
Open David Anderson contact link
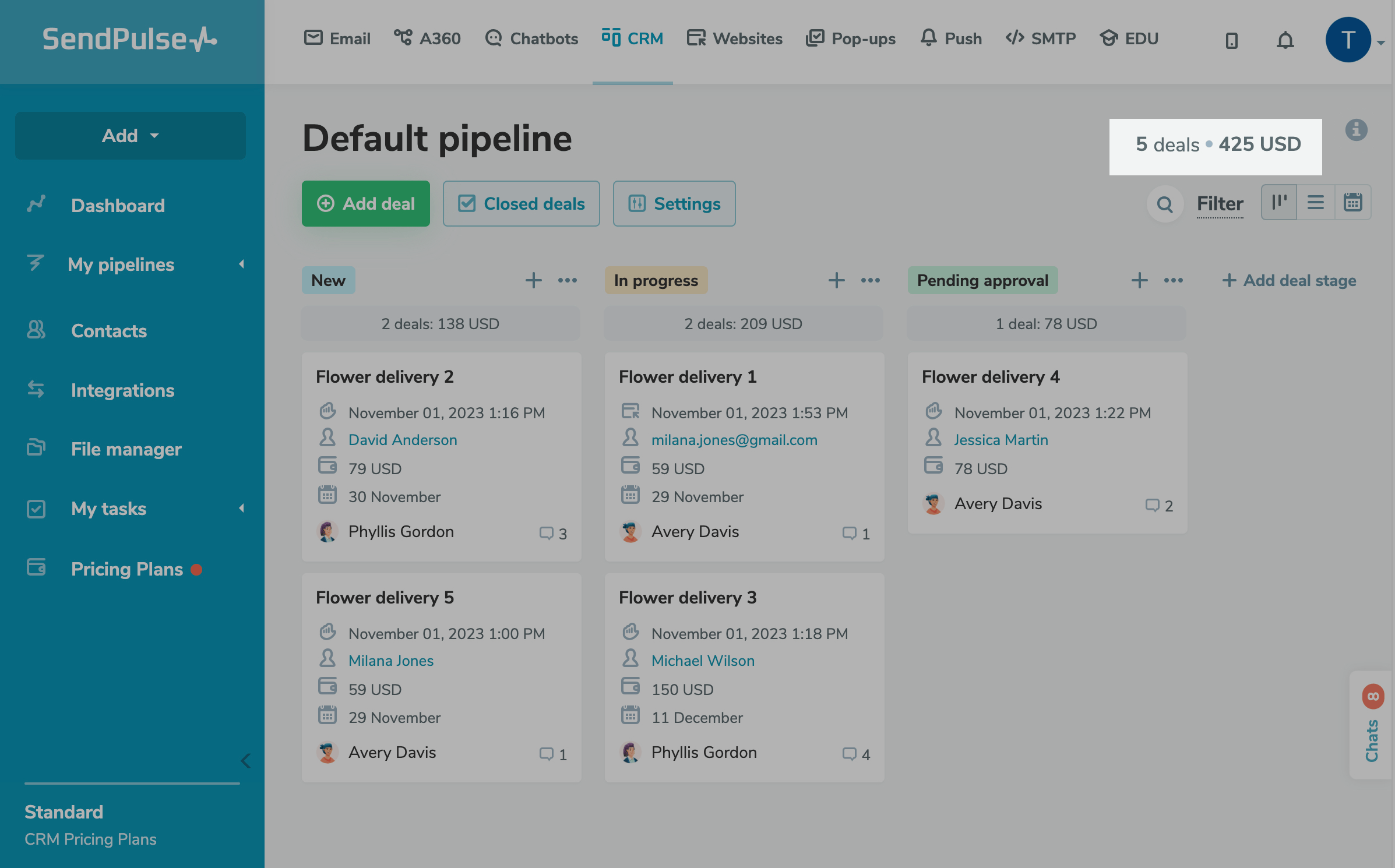coord(403,440)
